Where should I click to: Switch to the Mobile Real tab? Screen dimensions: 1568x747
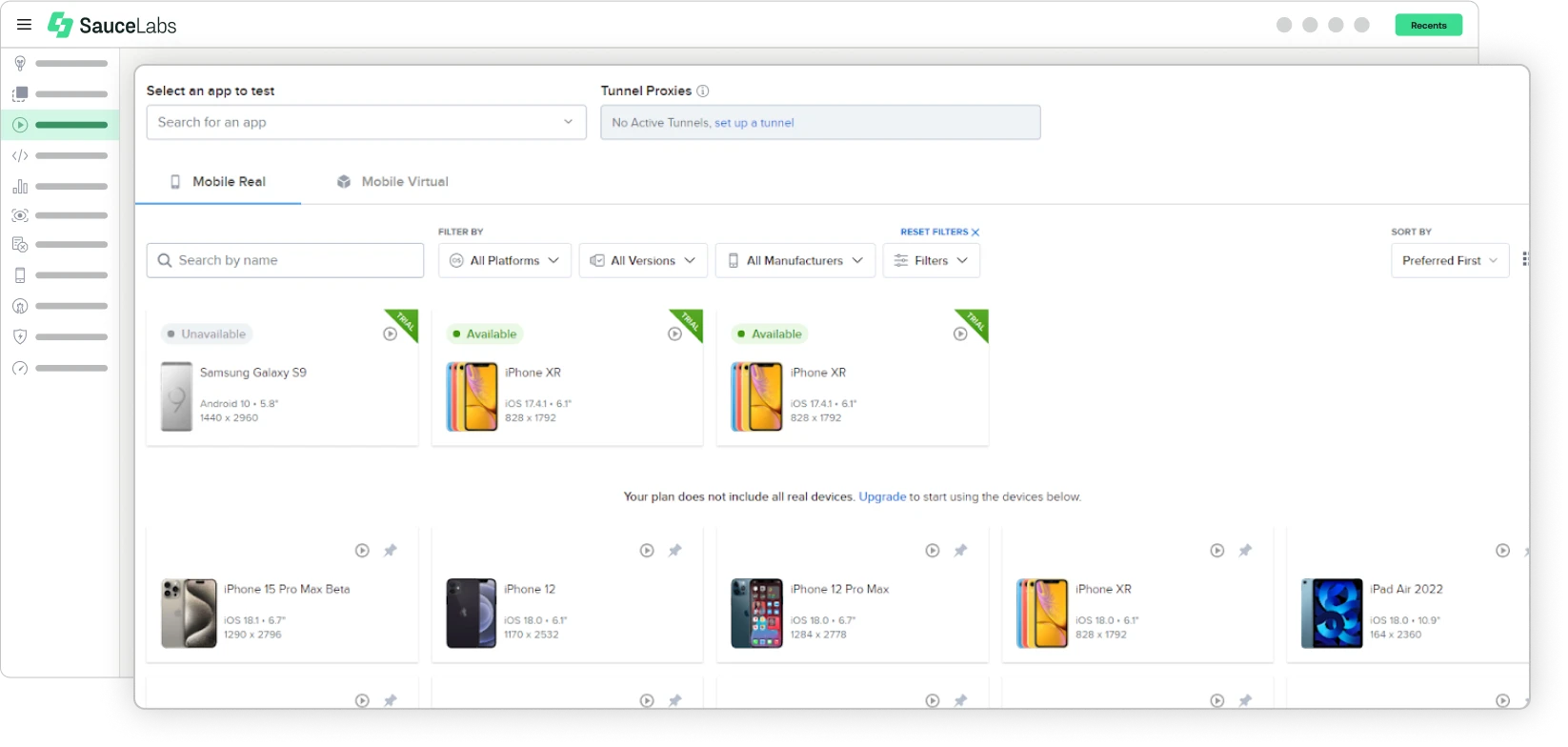(218, 182)
